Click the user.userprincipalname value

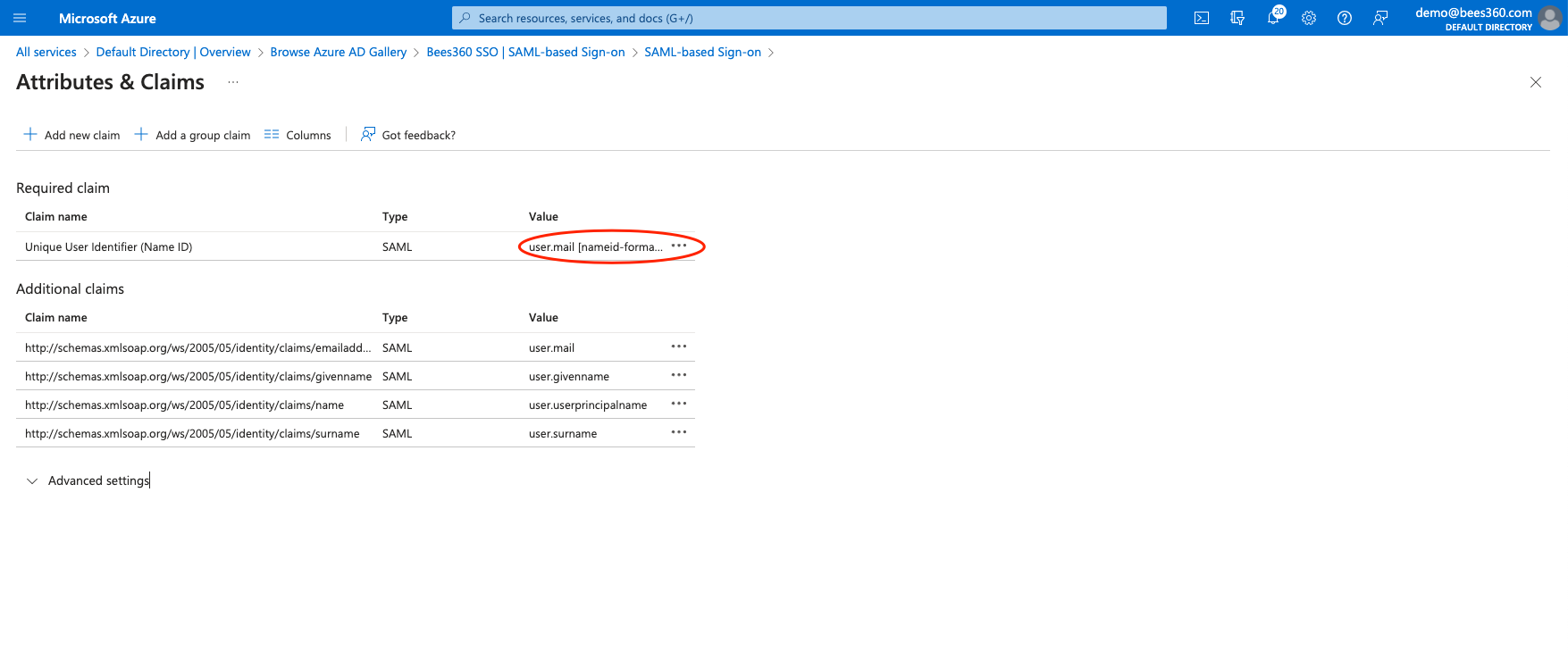pos(588,405)
